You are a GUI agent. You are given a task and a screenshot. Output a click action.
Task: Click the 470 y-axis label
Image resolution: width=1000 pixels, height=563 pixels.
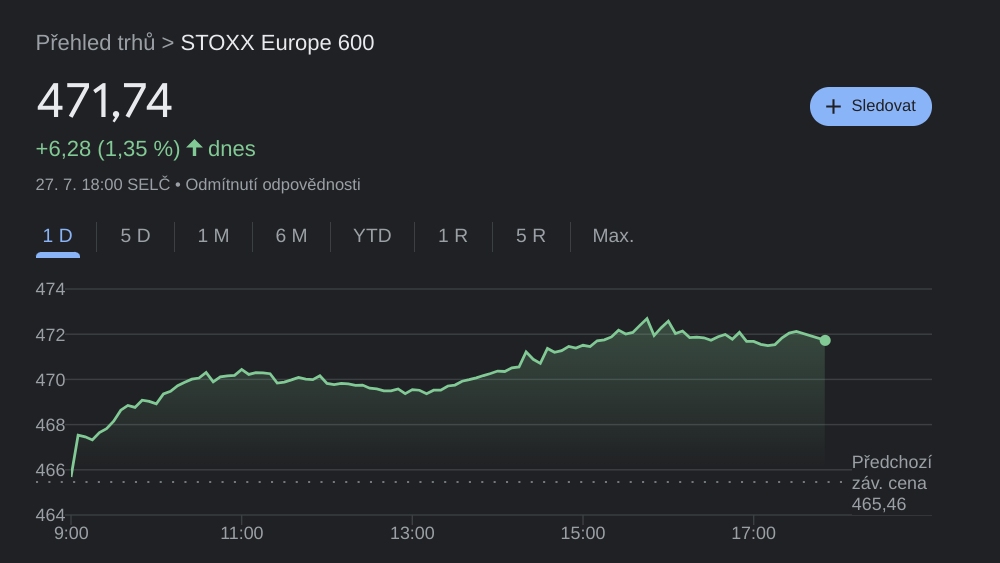tap(50, 380)
